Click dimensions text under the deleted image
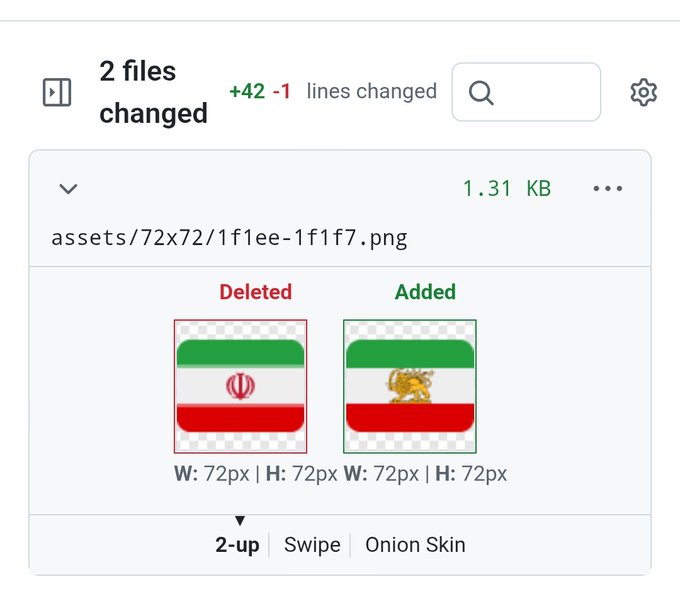This screenshot has width=680, height=596. tap(255, 474)
